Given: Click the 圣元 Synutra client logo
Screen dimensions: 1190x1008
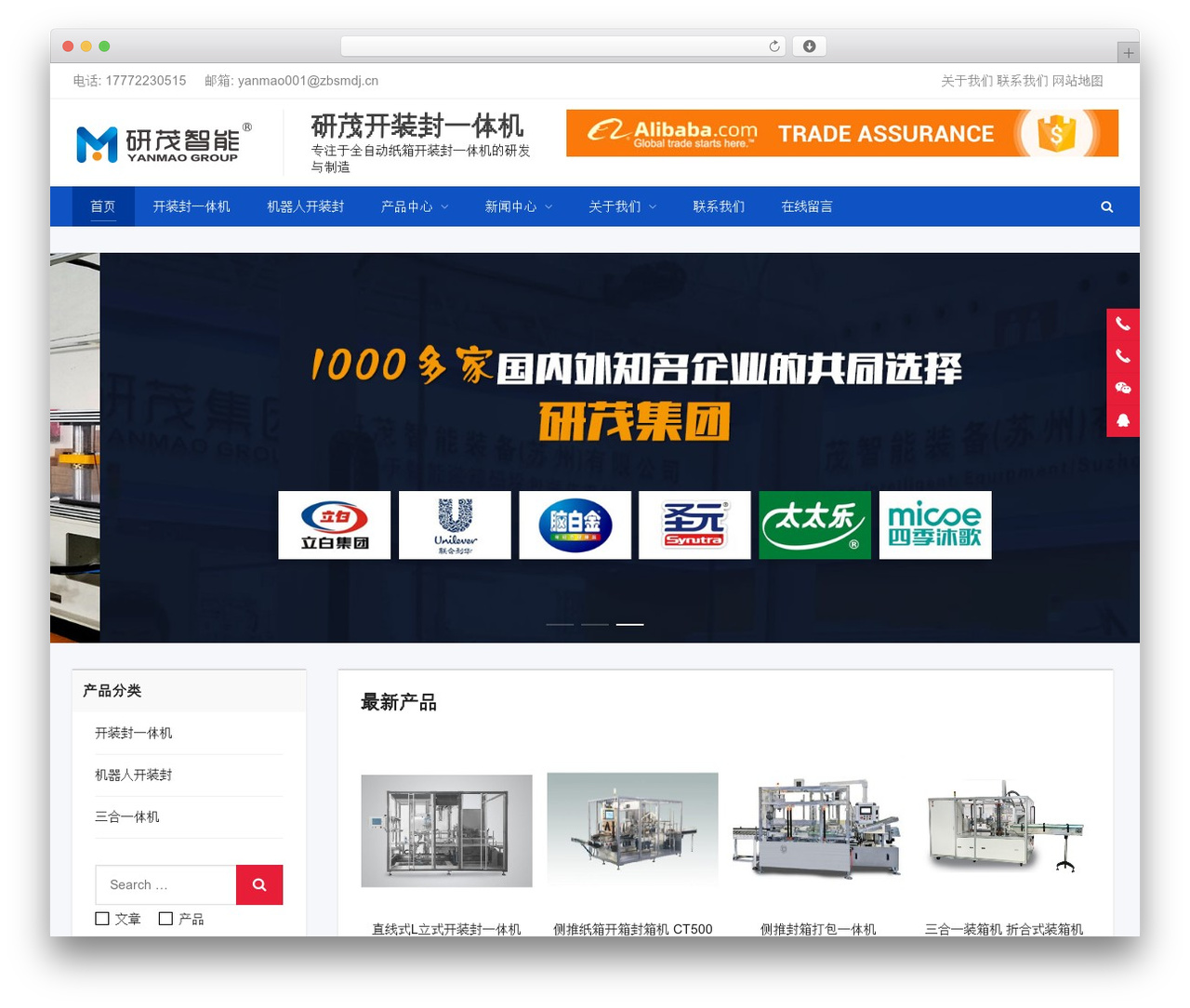Looking at the screenshot, I should pos(694,525).
